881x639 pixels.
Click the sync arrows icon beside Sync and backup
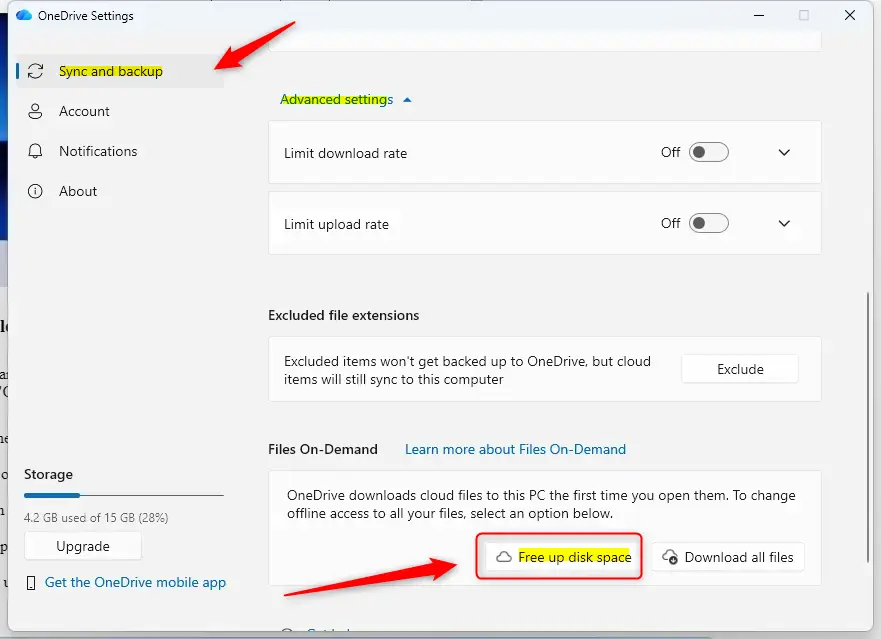pyautogui.click(x=35, y=71)
